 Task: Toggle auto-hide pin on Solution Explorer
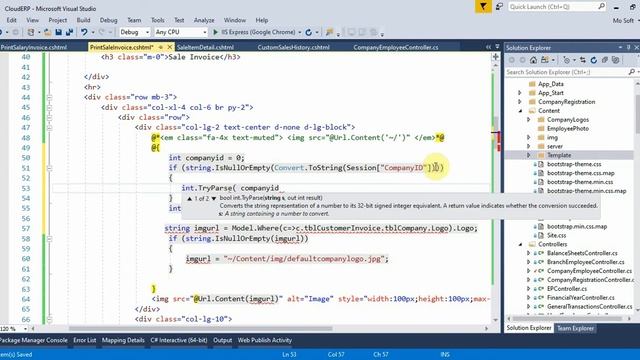[x=629, y=47]
